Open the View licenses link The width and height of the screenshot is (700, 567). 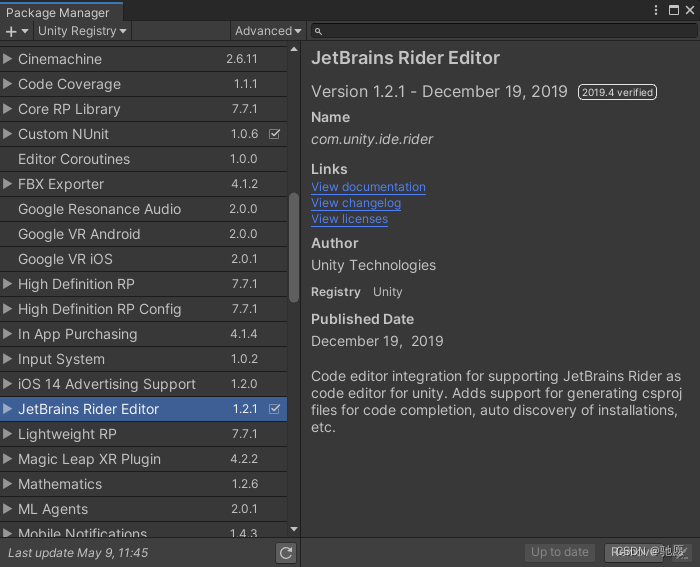350,219
